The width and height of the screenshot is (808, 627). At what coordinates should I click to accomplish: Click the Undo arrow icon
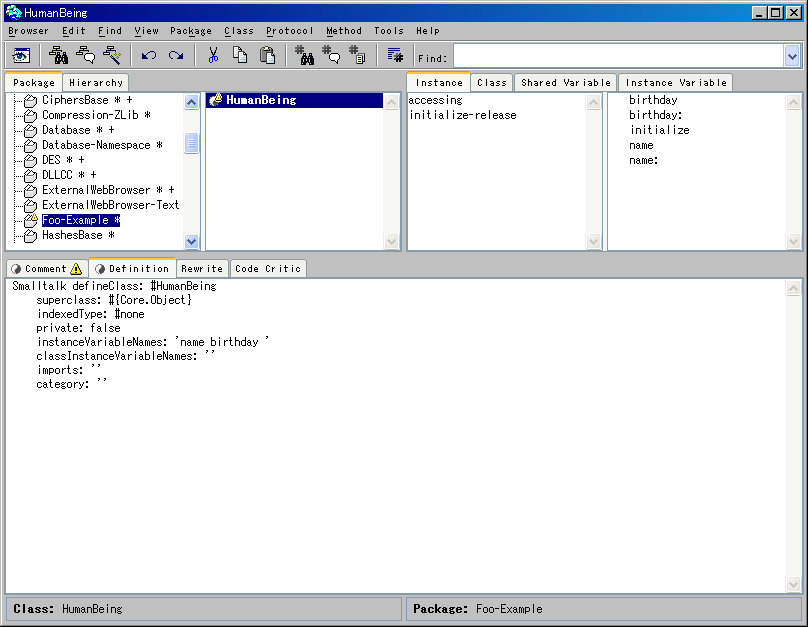coord(149,55)
